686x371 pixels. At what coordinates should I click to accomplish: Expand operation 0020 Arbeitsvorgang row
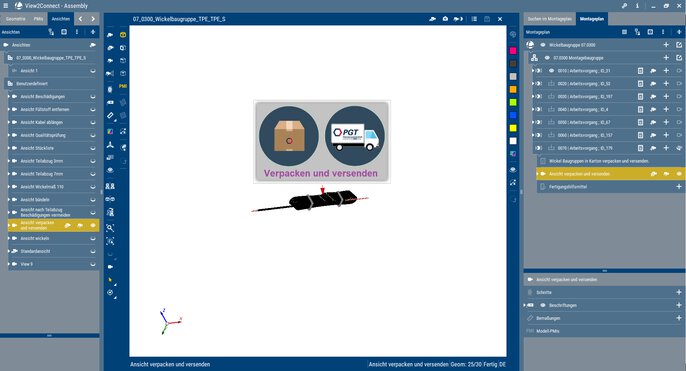point(533,84)
